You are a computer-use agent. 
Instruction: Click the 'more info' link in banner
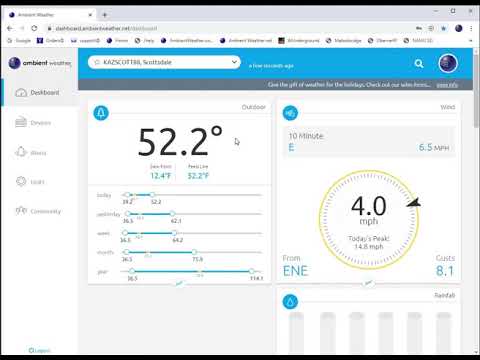pos(447,85)
